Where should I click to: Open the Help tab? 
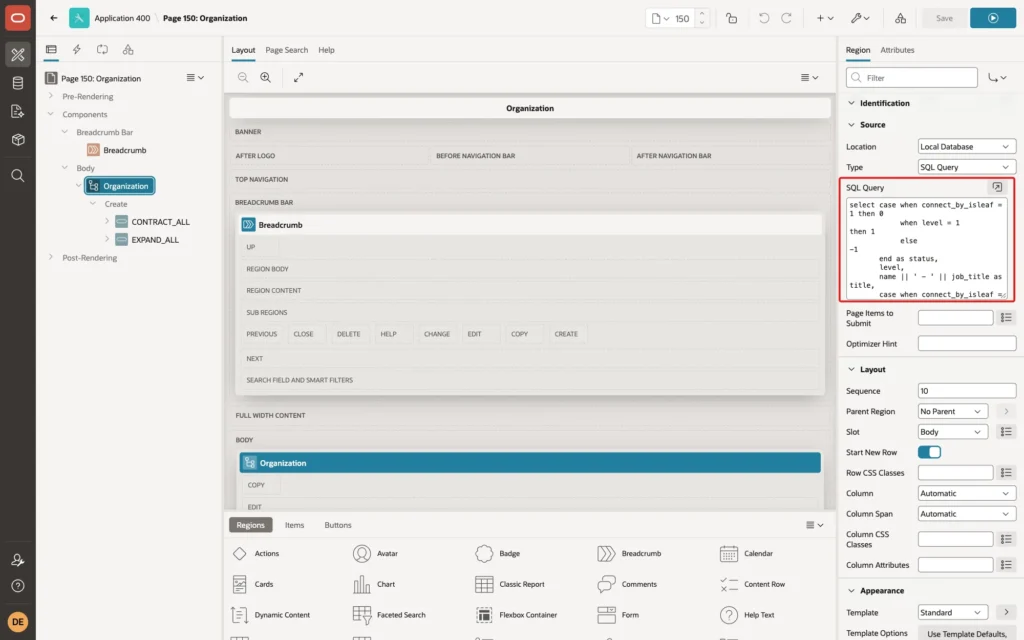tap(327, 50)
